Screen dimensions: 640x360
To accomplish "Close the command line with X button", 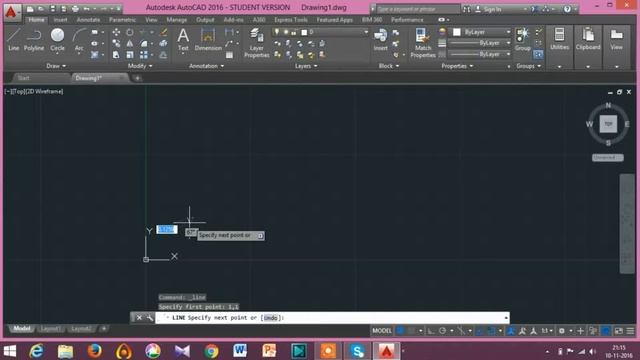I will pos(139,318).
